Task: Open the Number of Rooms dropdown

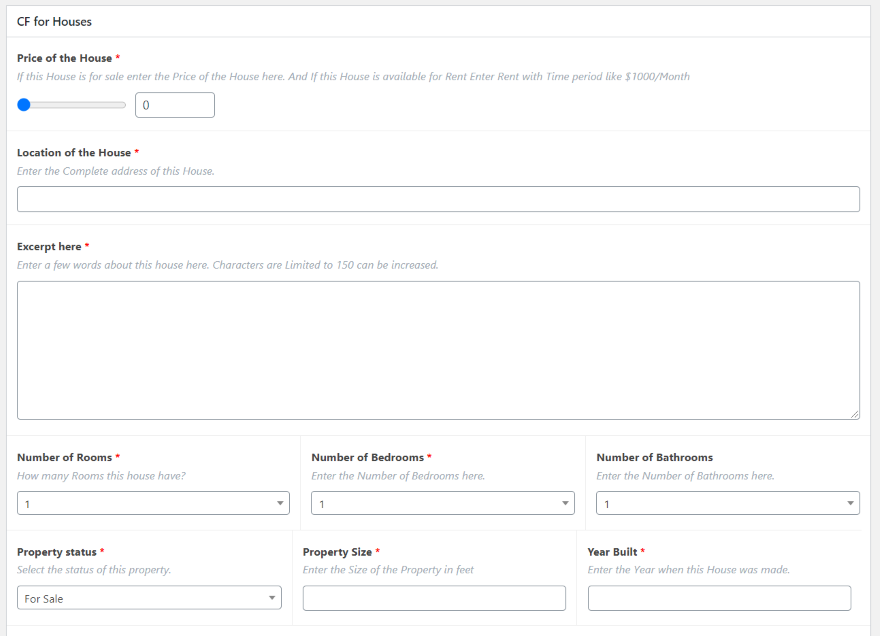Action: click(153, 504)
